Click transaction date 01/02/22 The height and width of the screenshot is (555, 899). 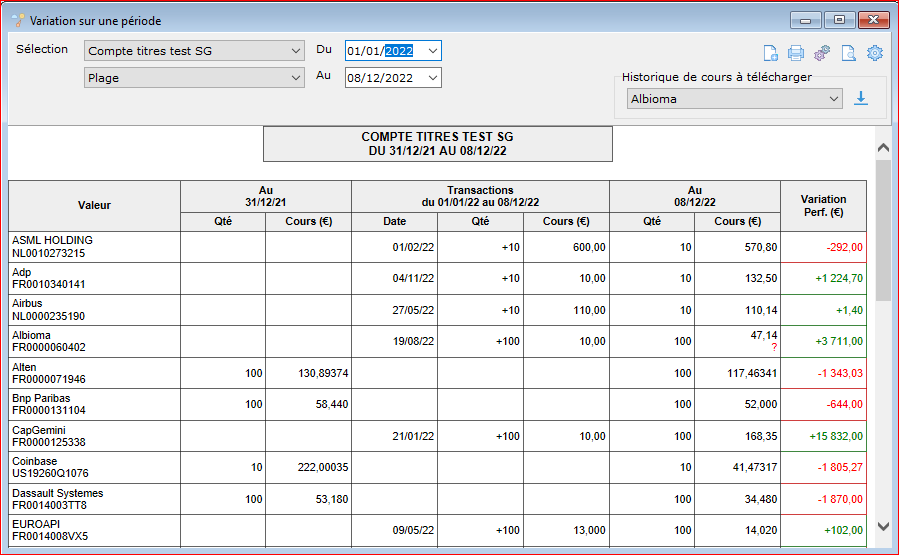413,247
